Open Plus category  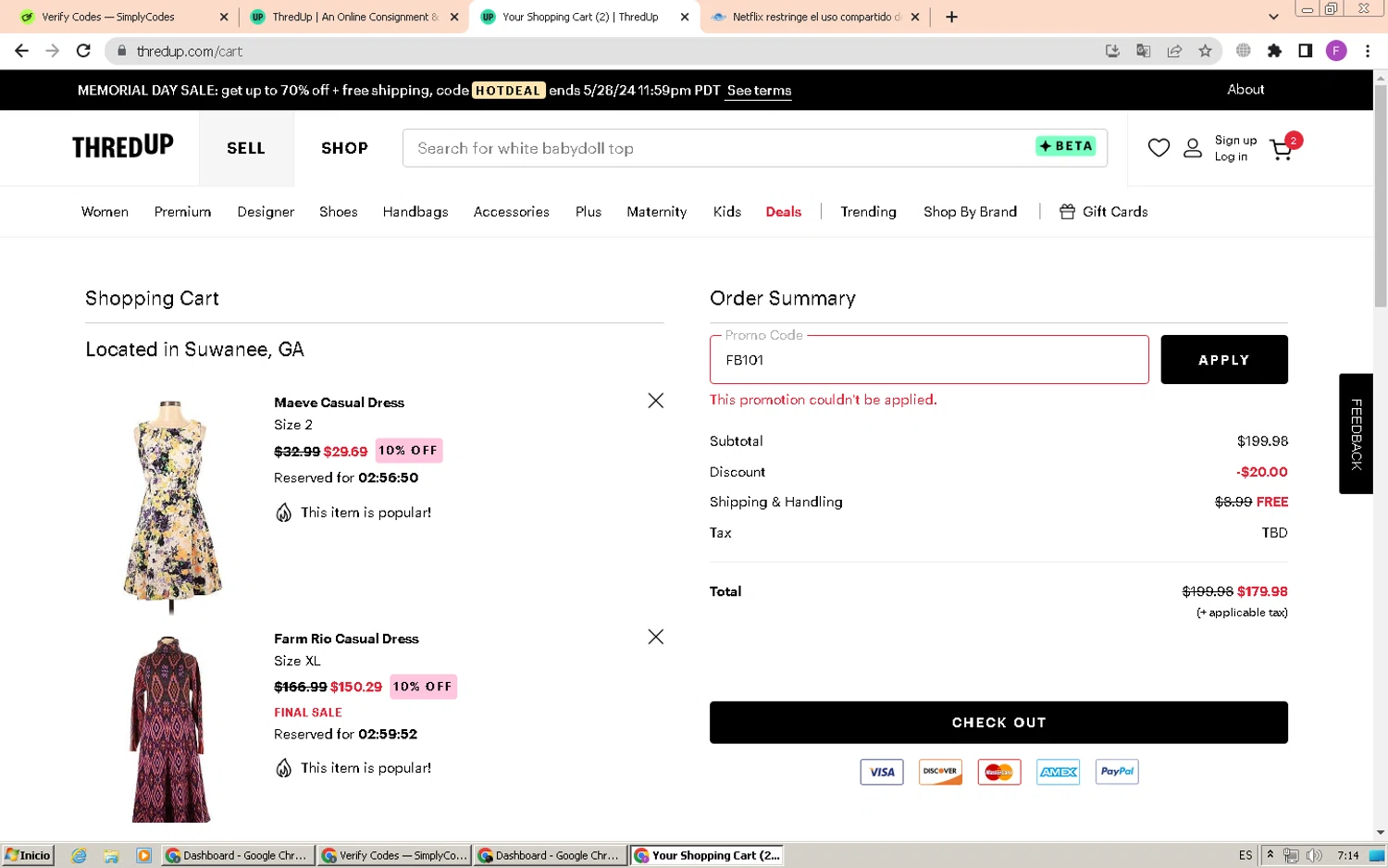click(589, 212)
